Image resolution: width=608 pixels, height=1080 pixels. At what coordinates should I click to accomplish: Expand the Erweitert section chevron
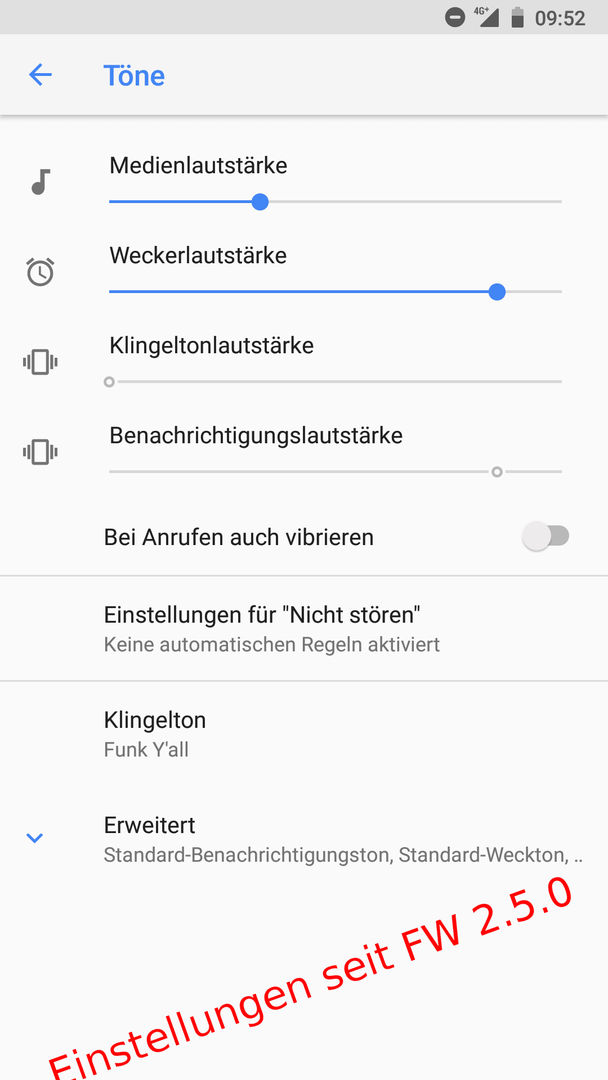[34, 838]
